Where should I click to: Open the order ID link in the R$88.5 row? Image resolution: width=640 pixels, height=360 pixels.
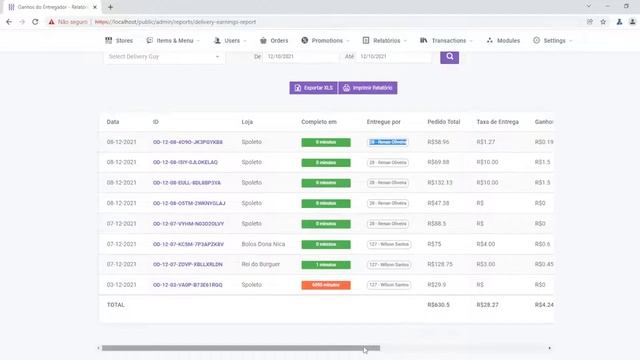click(x=188, y=224)
